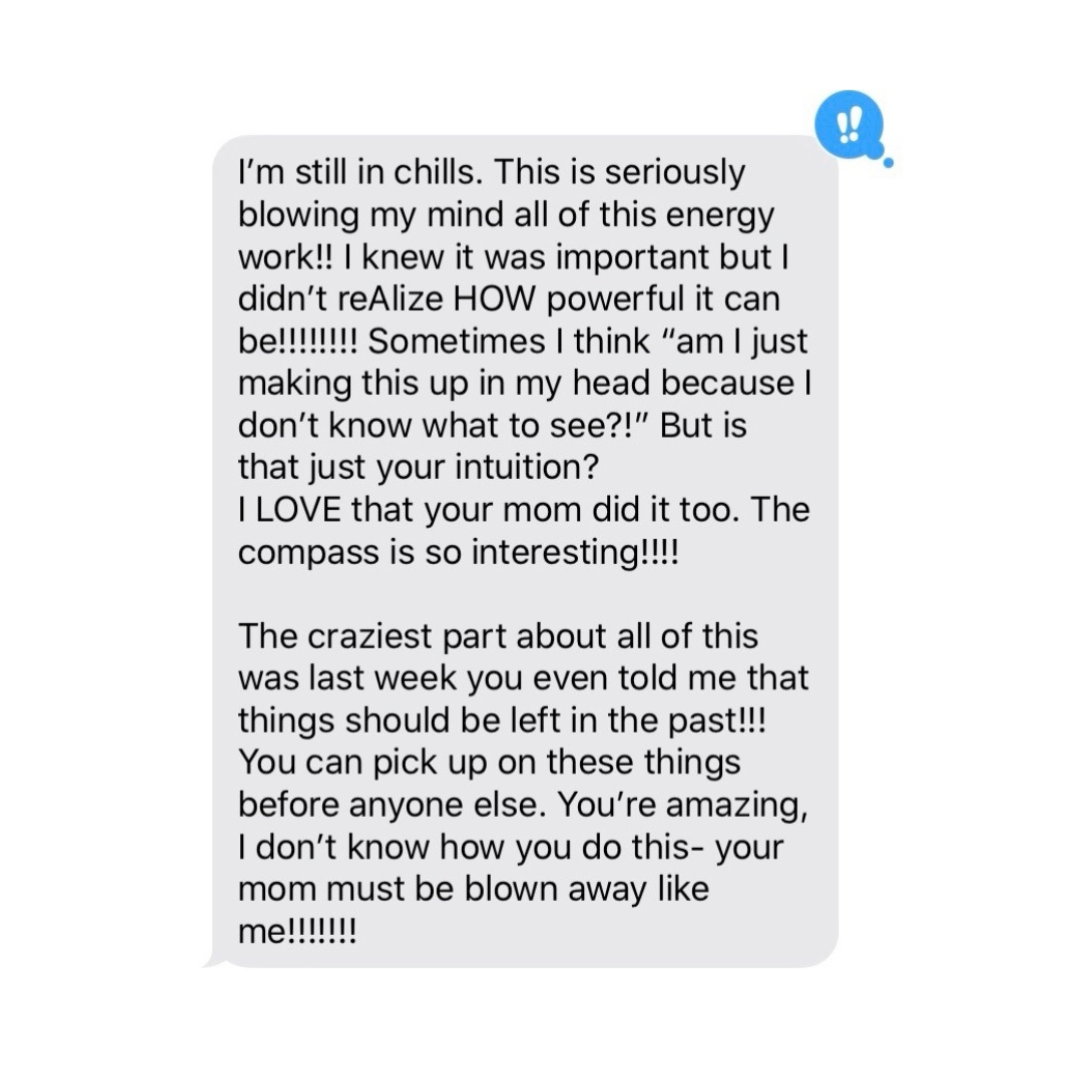Screen dimensions: 1080x1080
Task: Click the phrase "was last week"
Action: point(347,678)
